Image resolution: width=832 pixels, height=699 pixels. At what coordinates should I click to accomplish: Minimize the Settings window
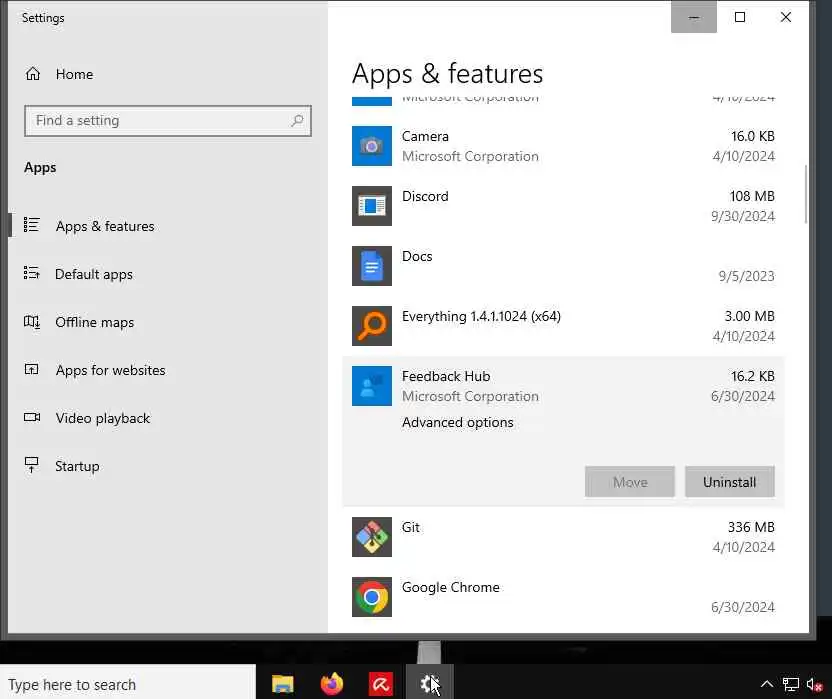[694, 17]
